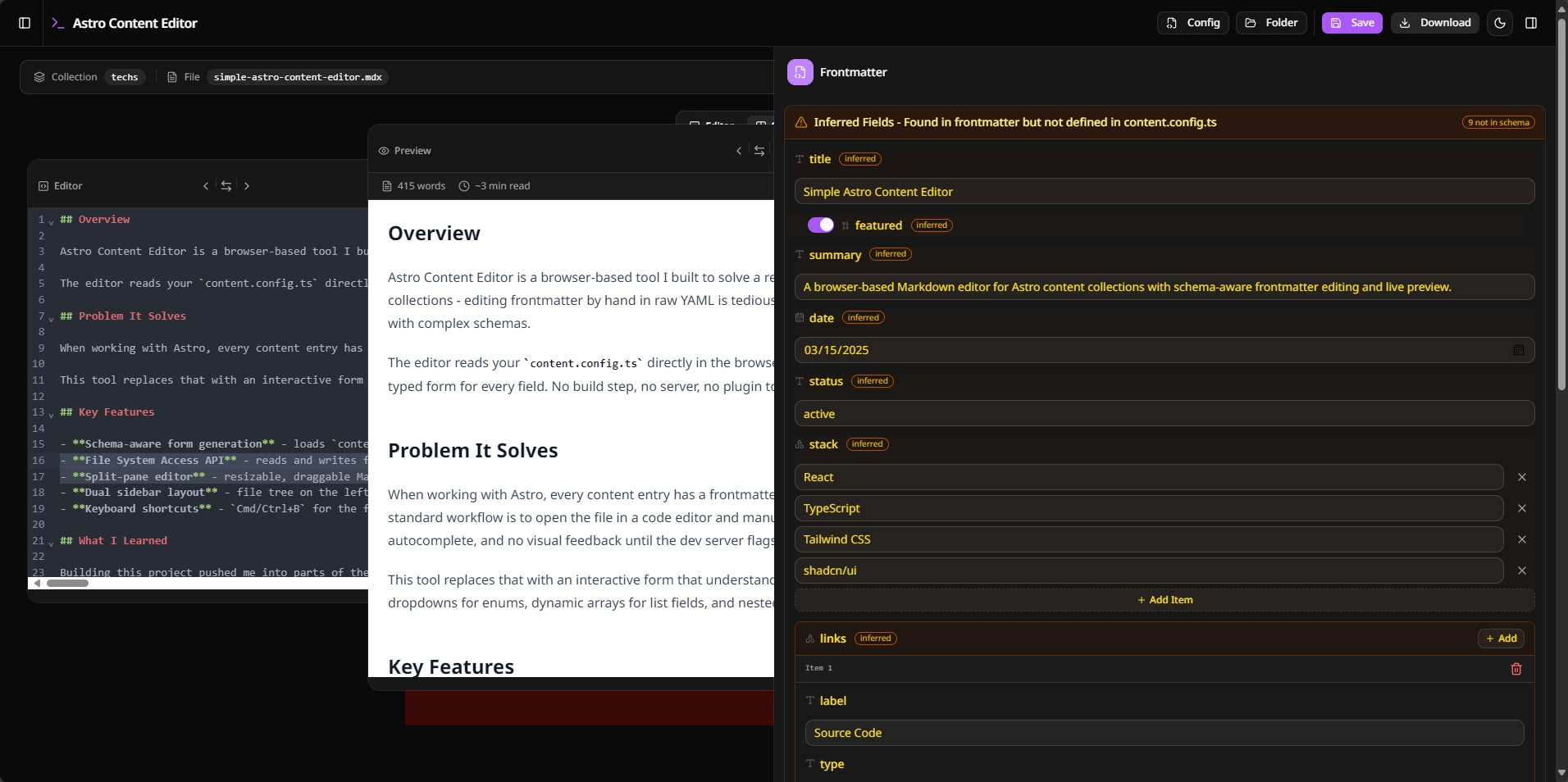1568x782 pixels.
Task: Disable the featured toggle switch
Action: point(820,225)
